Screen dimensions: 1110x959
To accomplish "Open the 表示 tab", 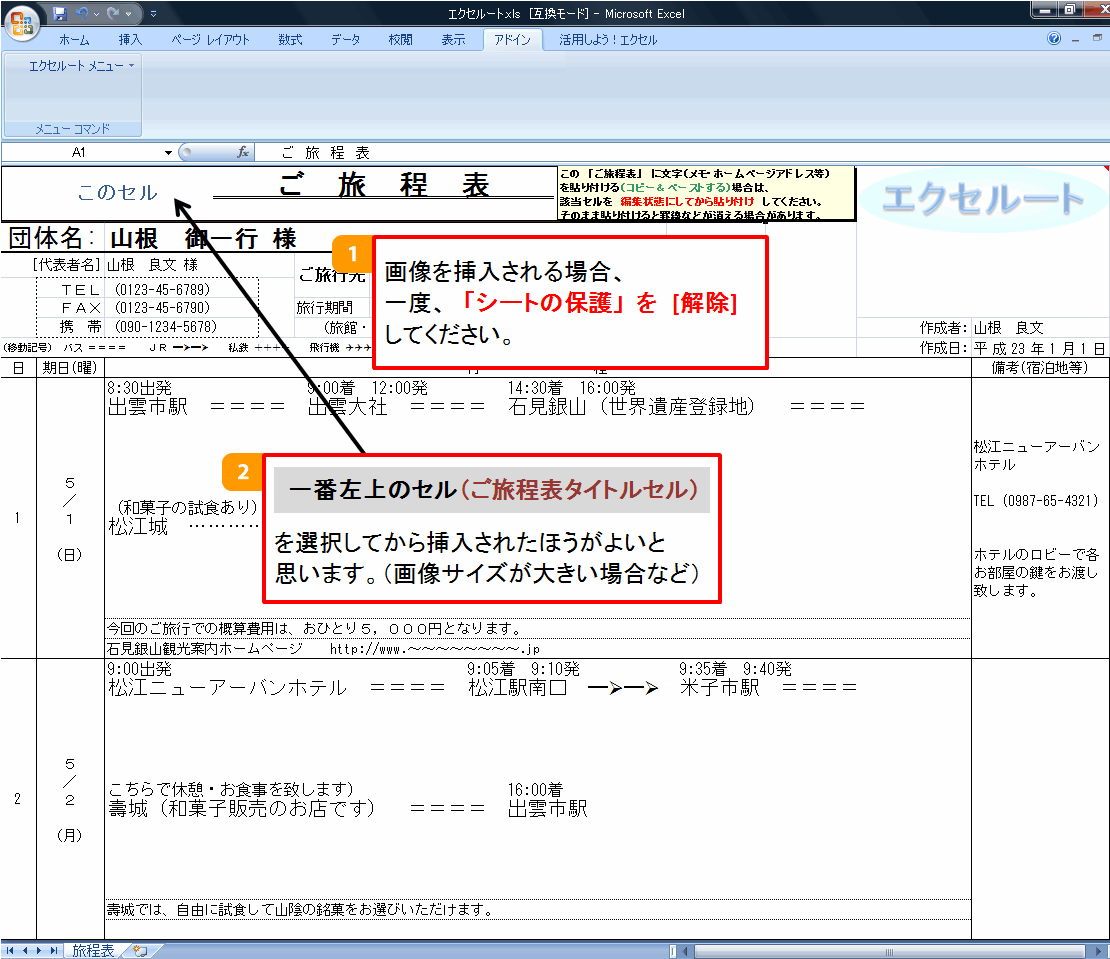I will [x=454, y=40].
